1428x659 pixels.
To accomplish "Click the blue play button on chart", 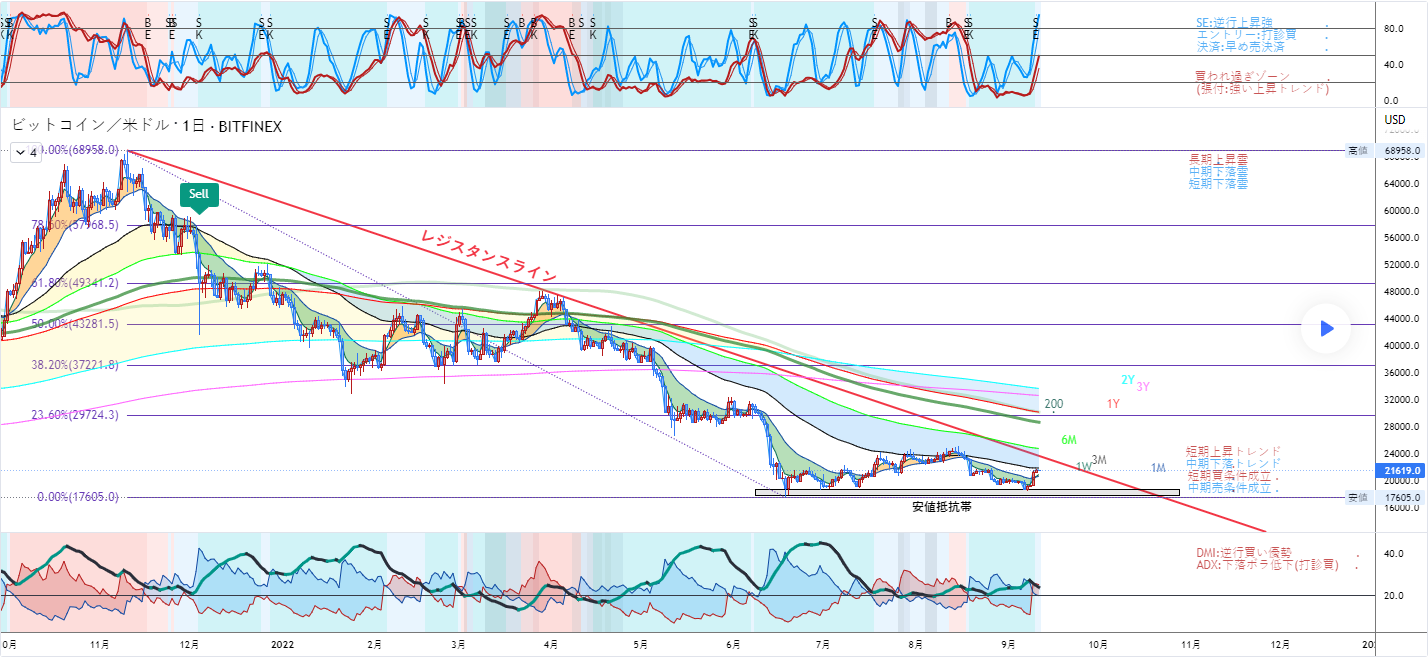I will click(1326, 329).
